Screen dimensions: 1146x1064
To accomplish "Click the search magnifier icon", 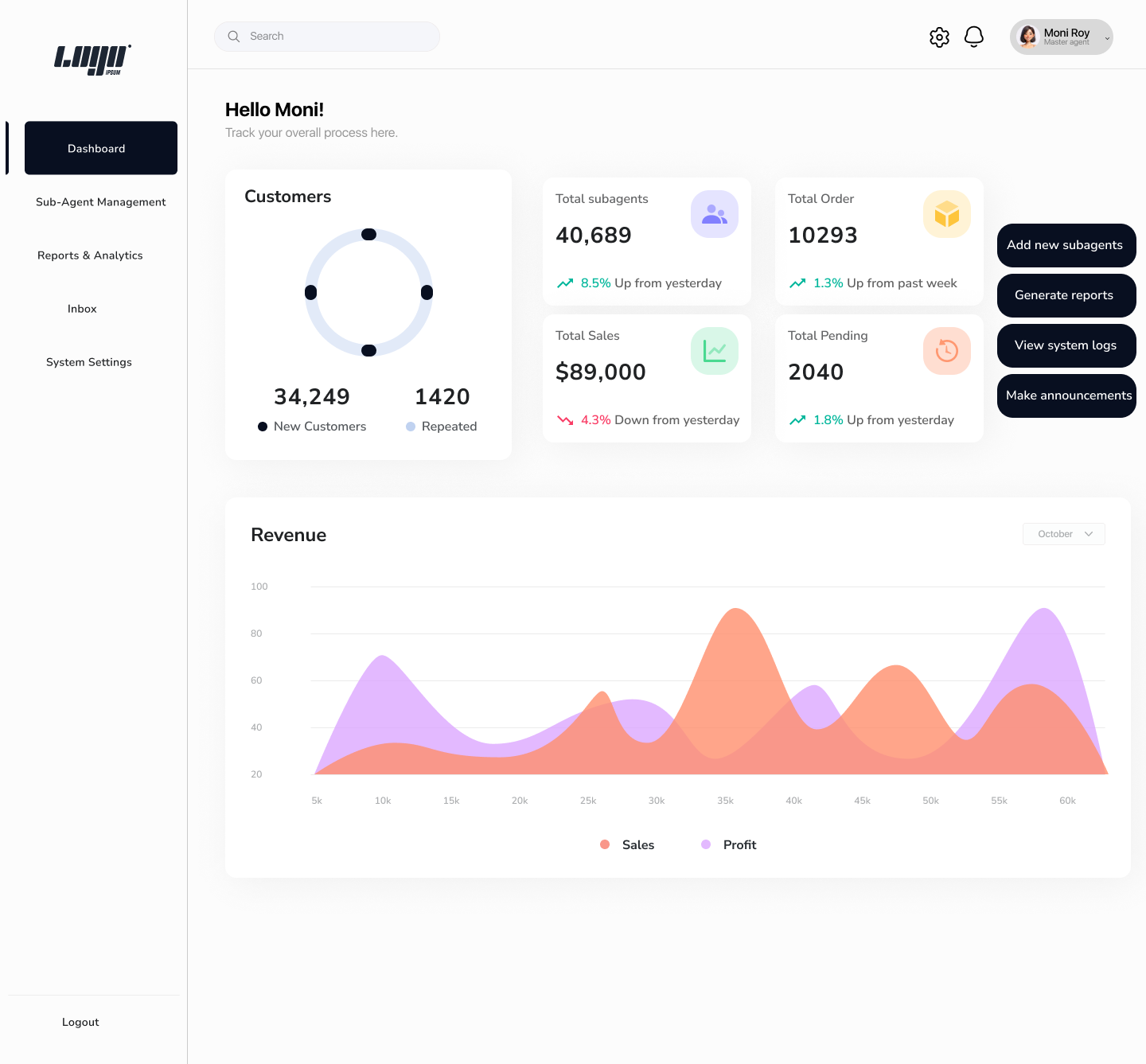I will (x=234, y=36).
